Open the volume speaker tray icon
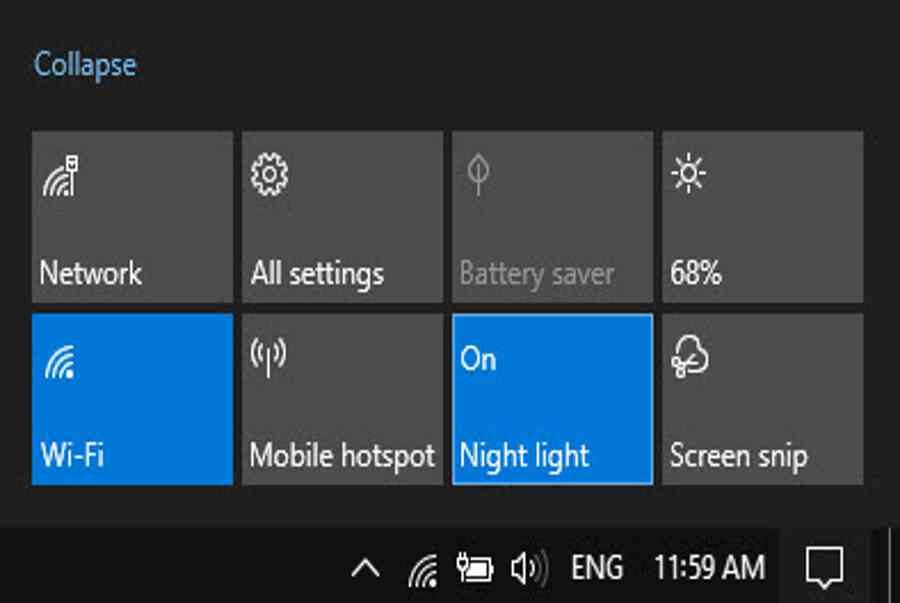Image resolution: width=900 pixels, height=603 pixels. (x=529, y=568)
